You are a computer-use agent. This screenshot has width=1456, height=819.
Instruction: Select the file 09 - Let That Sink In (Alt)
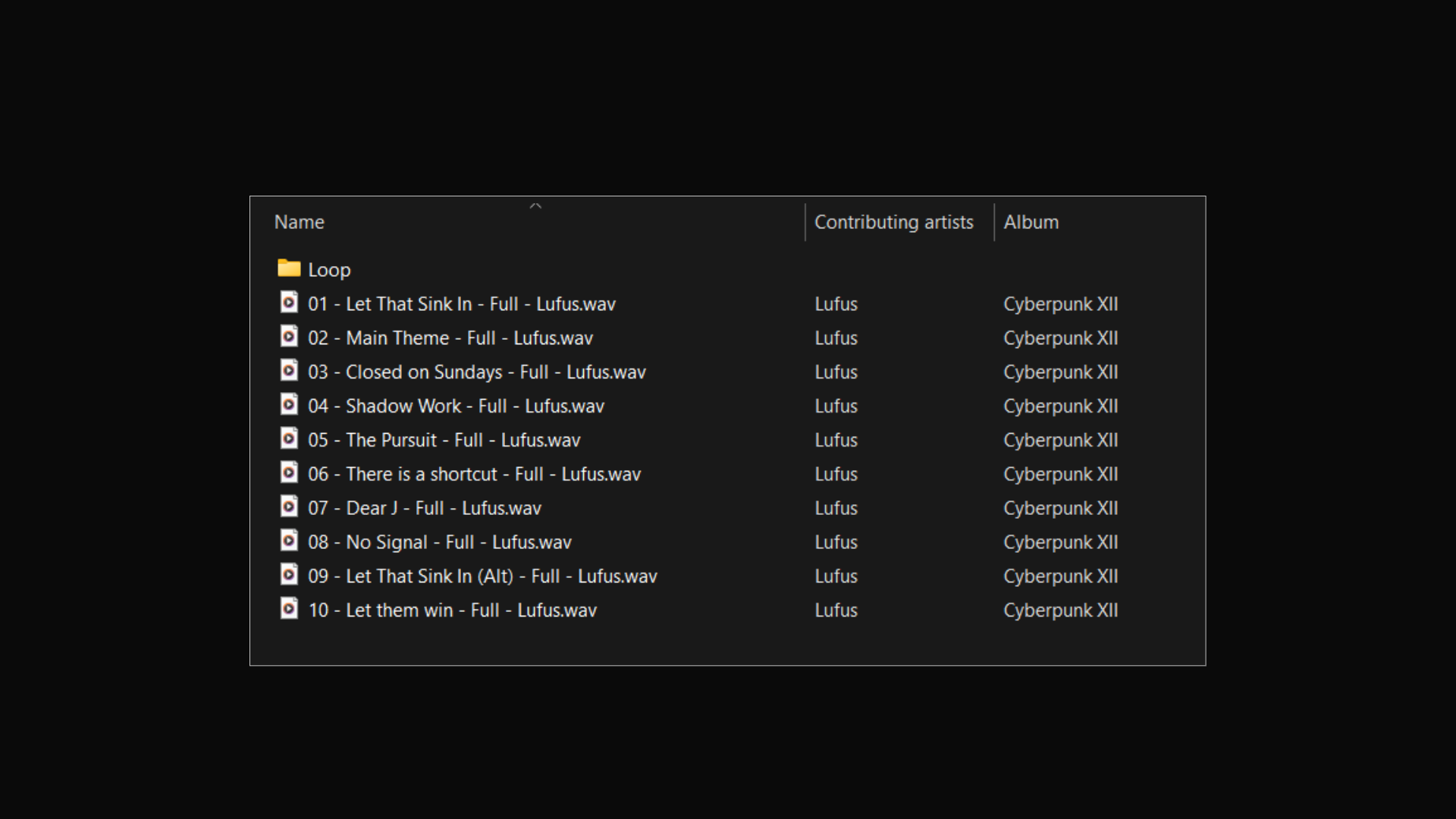tap(482, 576)
